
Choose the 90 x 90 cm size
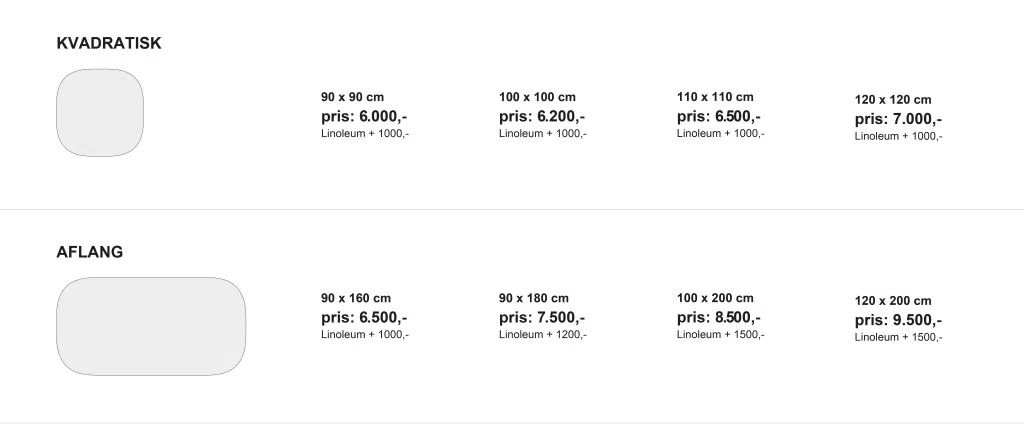tap(353, 97)
